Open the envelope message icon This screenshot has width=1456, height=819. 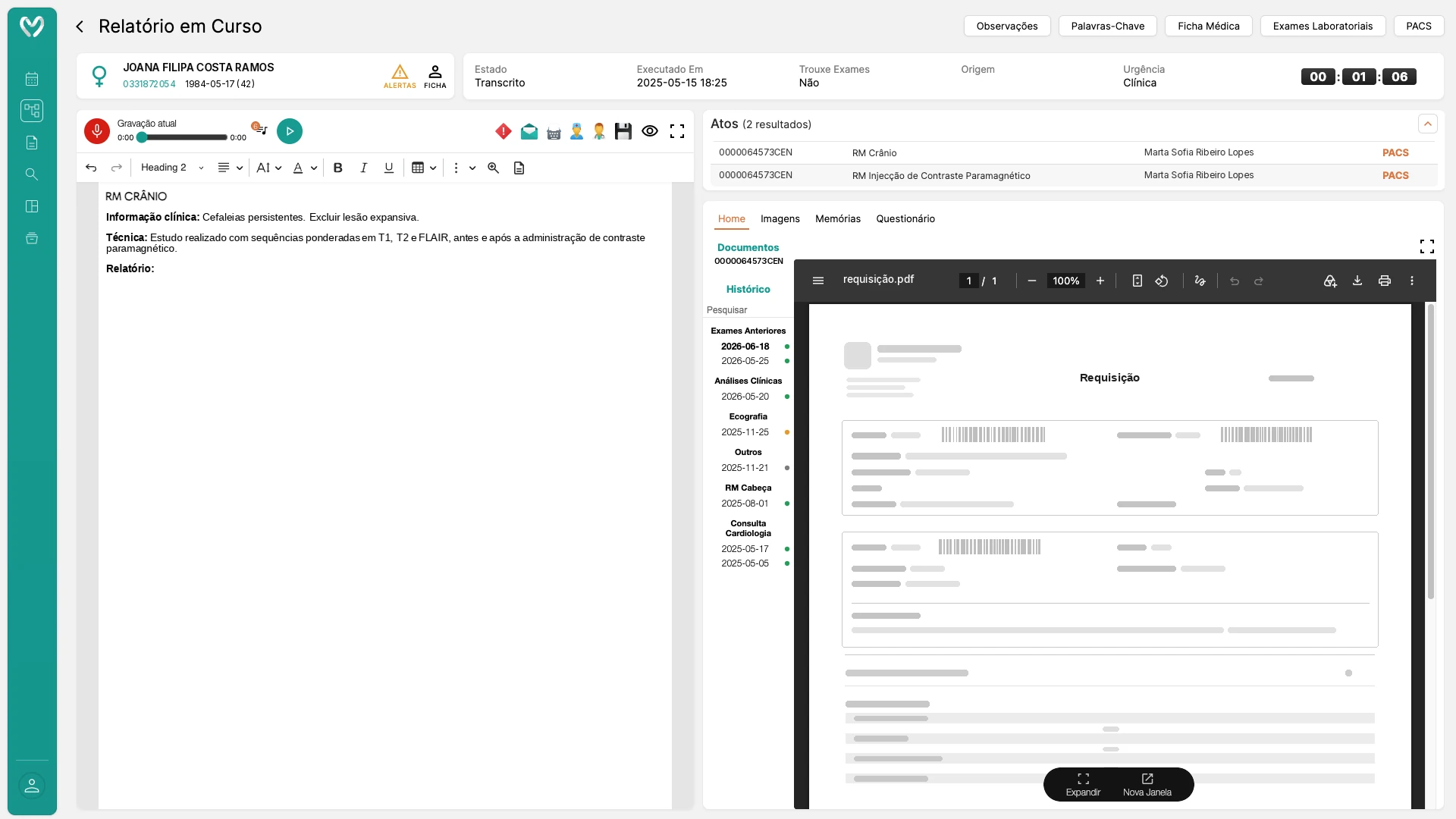(529, 131)
